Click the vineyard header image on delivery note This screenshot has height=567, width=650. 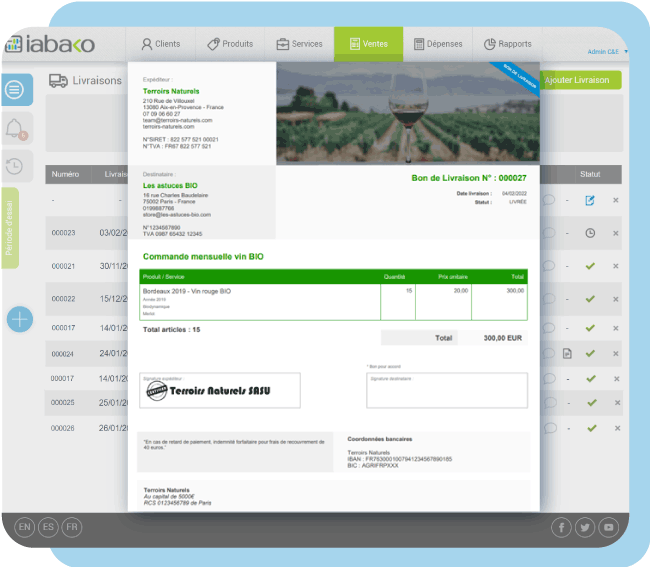click(x=408, y=114)
